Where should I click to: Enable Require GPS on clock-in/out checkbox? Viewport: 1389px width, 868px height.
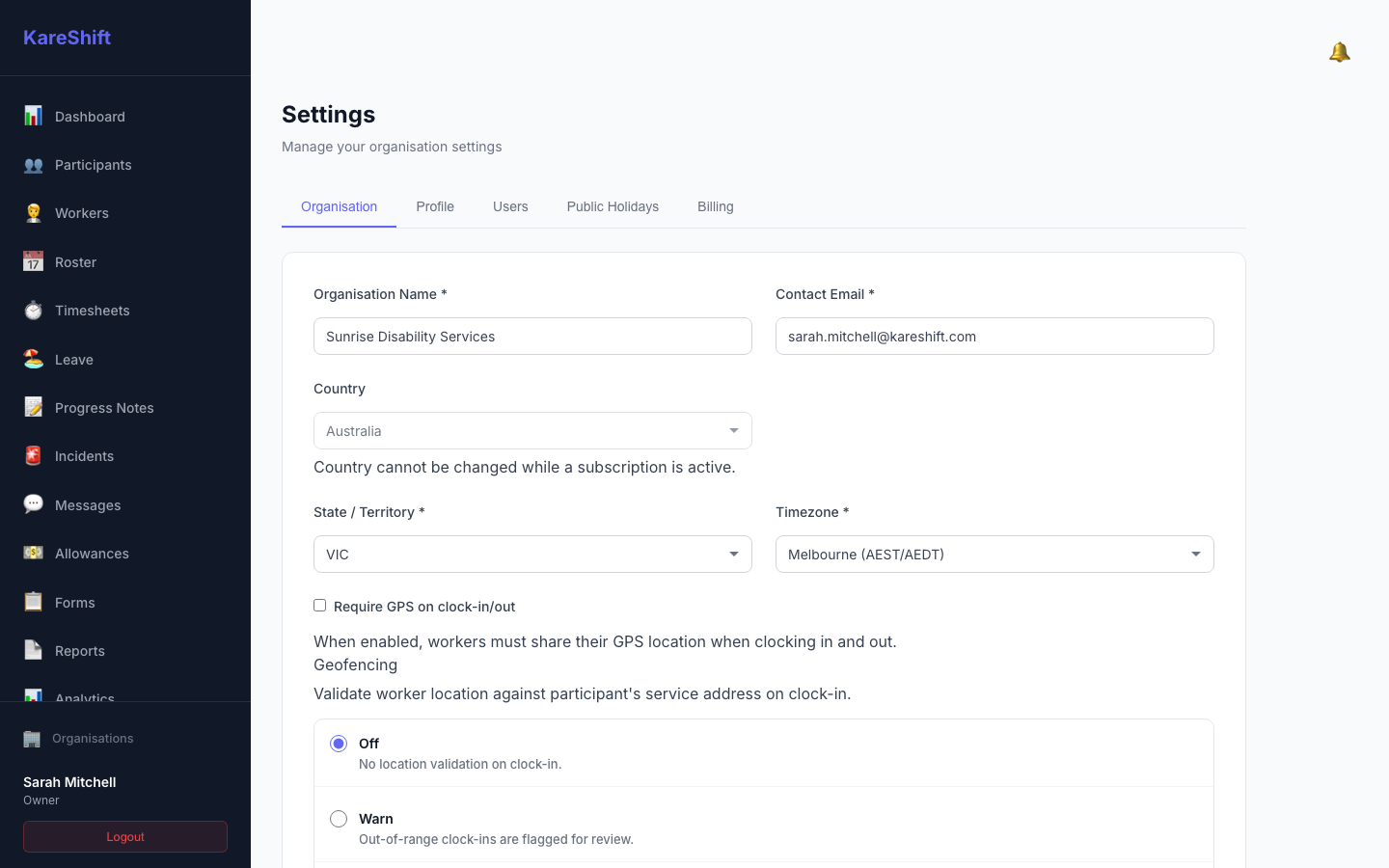point(319,606)
